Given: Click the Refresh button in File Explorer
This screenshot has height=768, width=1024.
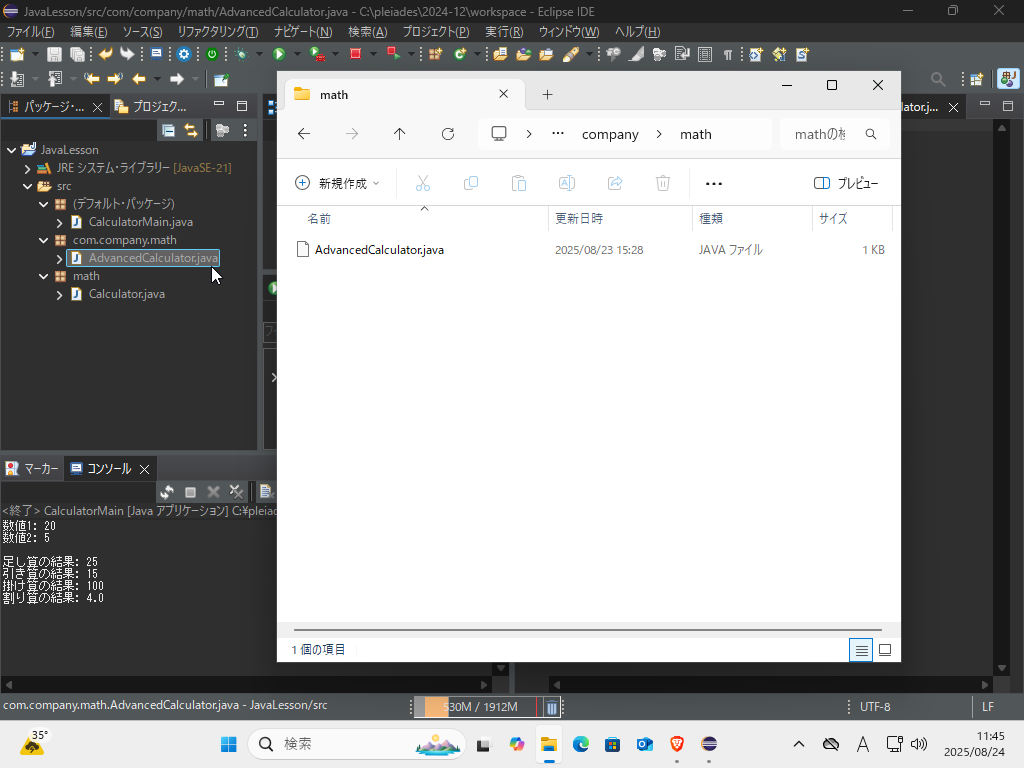Looking at the screenshot, I should 447,134.
